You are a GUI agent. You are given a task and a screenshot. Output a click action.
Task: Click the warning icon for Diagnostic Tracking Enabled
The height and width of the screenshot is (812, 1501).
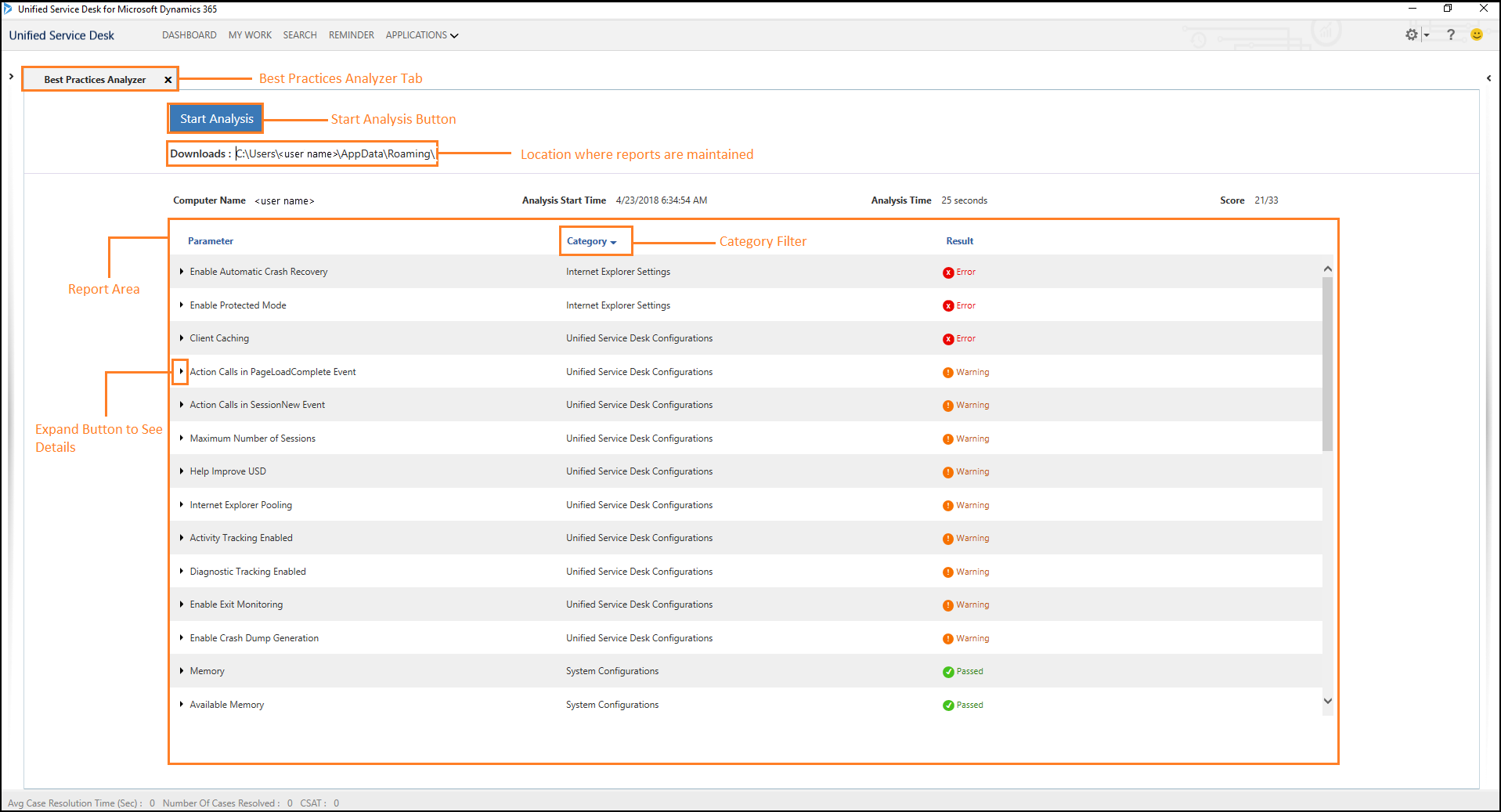(948, 572)
